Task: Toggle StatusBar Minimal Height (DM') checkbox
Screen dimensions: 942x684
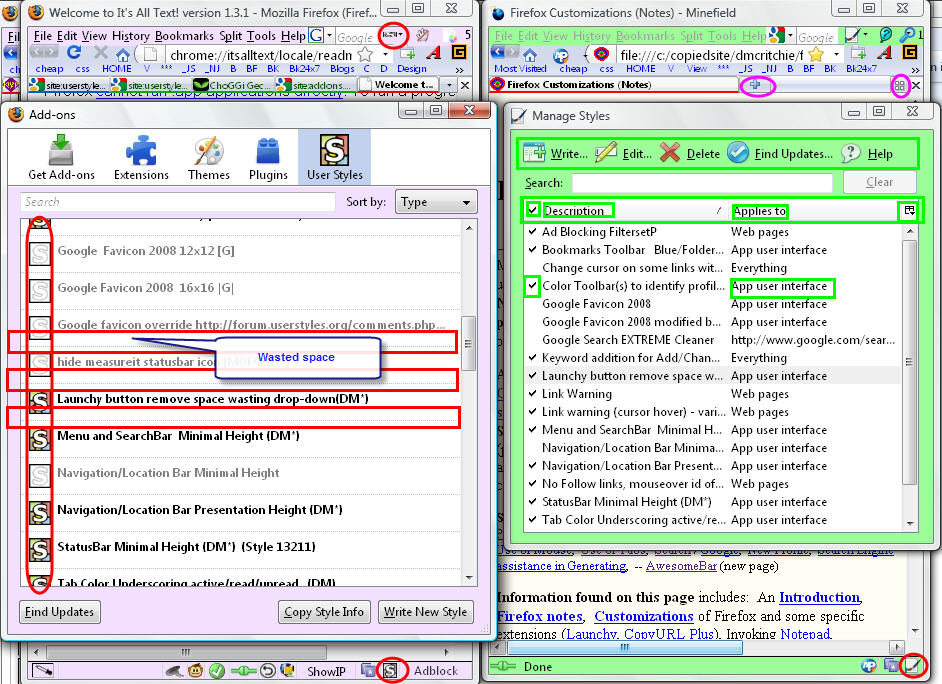Action: pos(532,501)
